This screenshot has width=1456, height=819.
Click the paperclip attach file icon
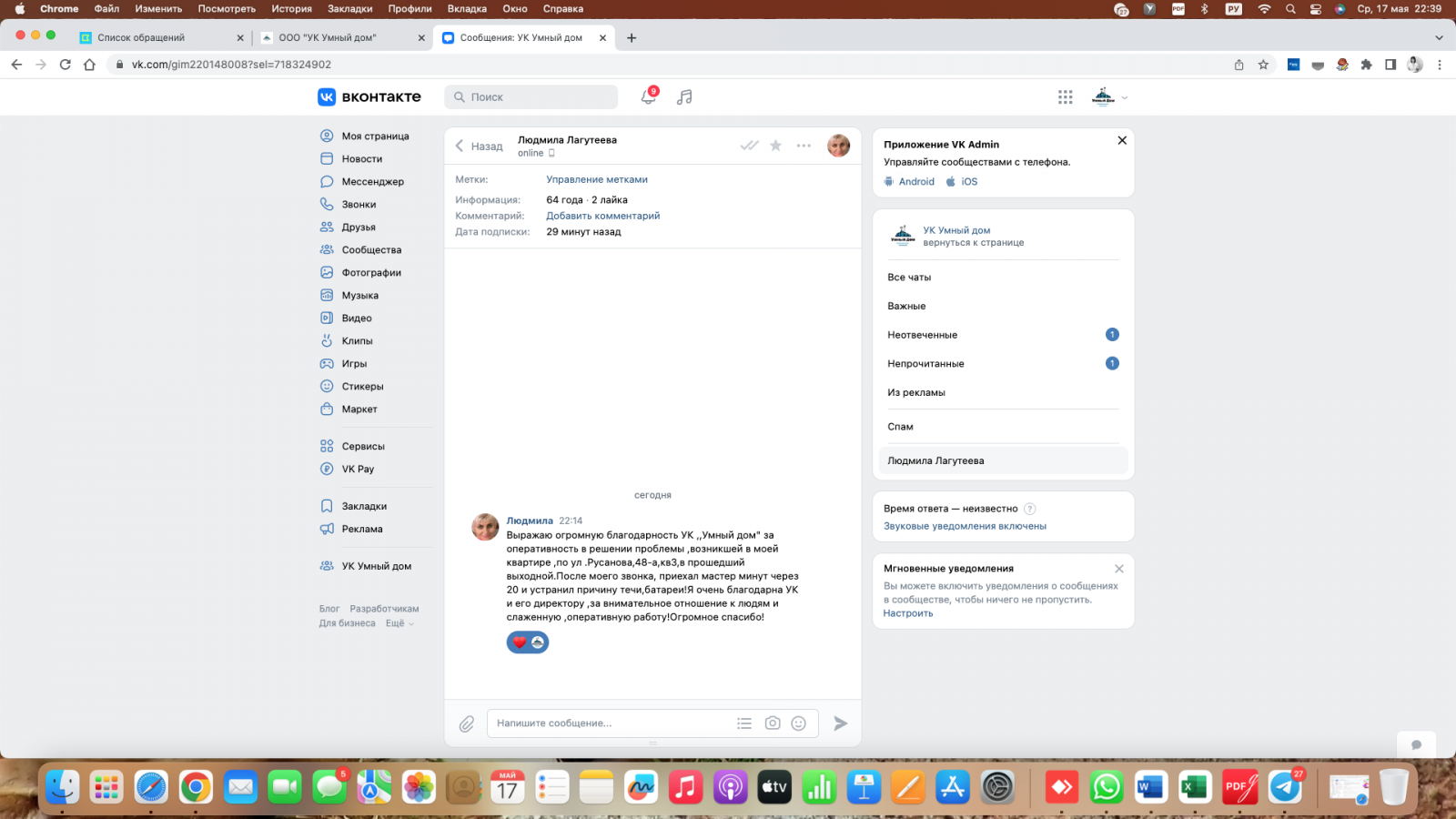467,723
